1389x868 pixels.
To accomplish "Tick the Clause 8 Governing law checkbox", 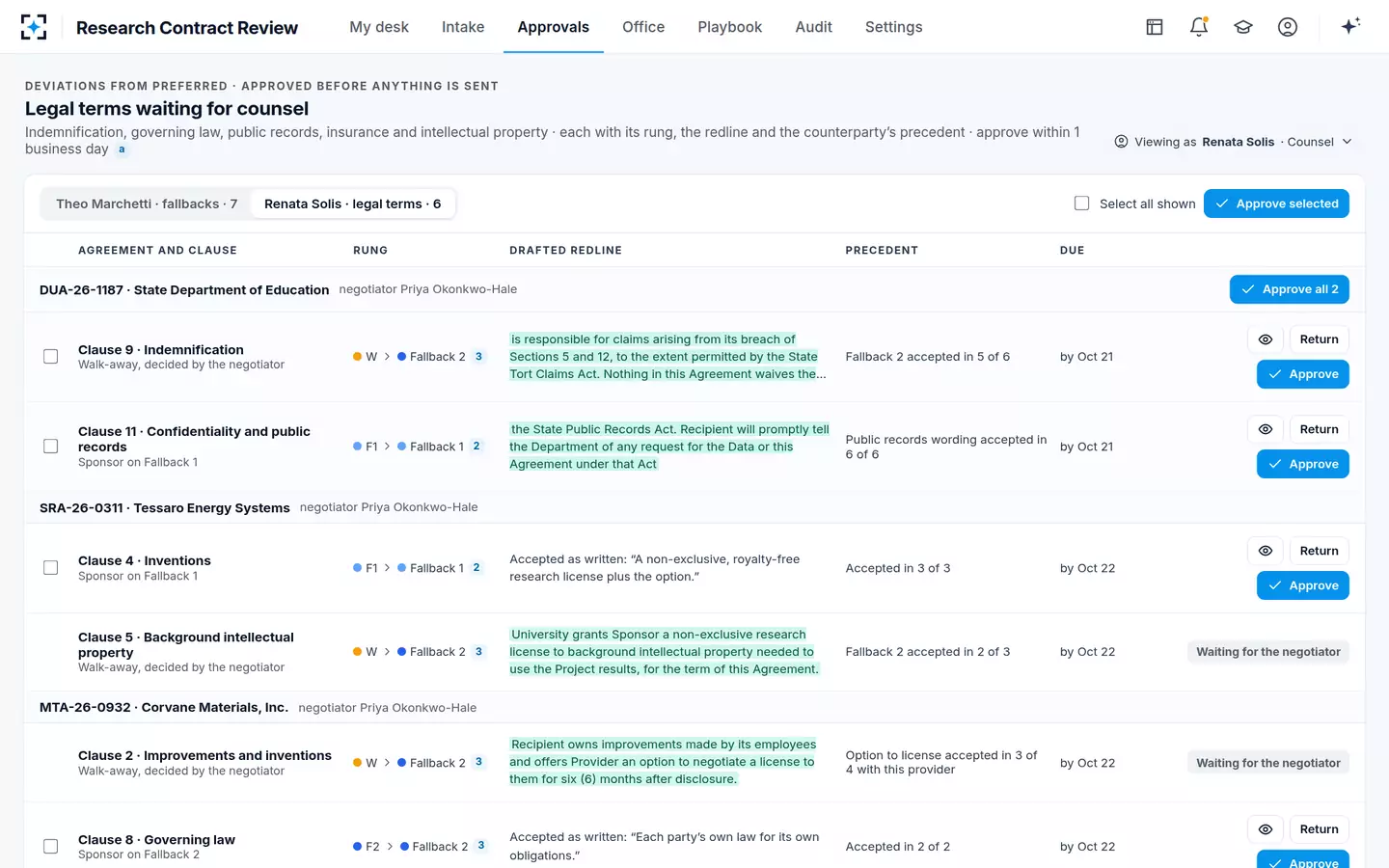I will [51, 847].
